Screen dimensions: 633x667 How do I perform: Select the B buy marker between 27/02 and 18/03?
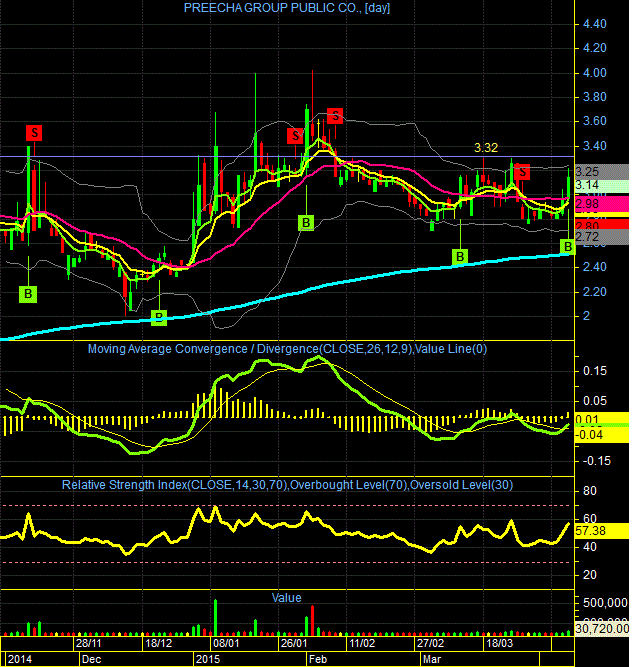460,257
